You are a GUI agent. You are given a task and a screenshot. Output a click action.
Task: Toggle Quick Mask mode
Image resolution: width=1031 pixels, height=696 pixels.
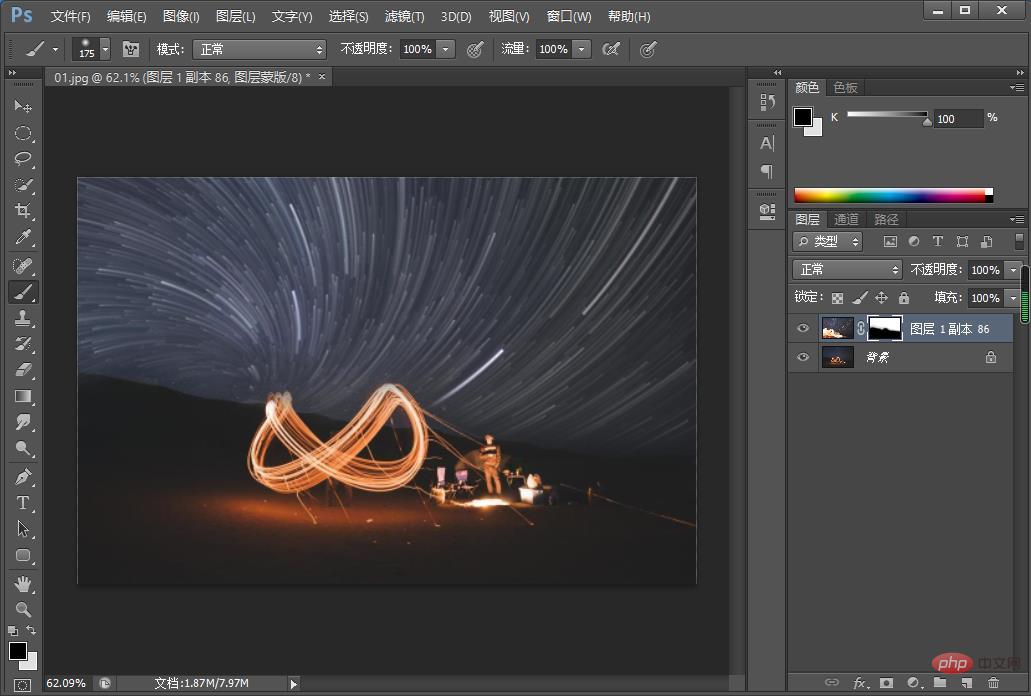click(22, 685)
